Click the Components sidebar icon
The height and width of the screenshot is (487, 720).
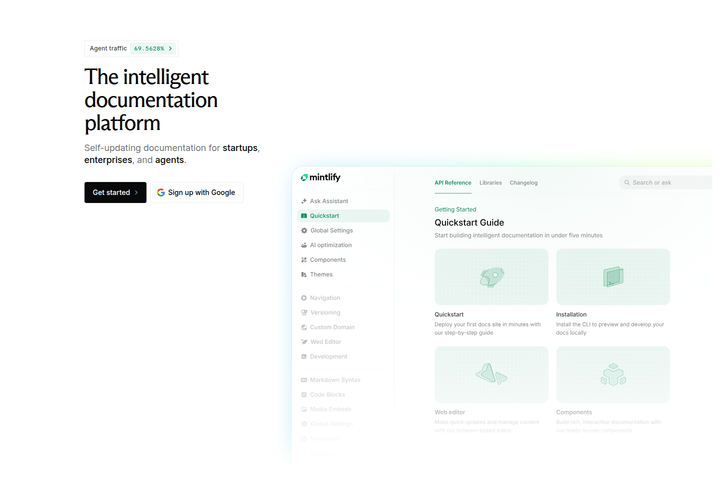(x=304, y=260)
